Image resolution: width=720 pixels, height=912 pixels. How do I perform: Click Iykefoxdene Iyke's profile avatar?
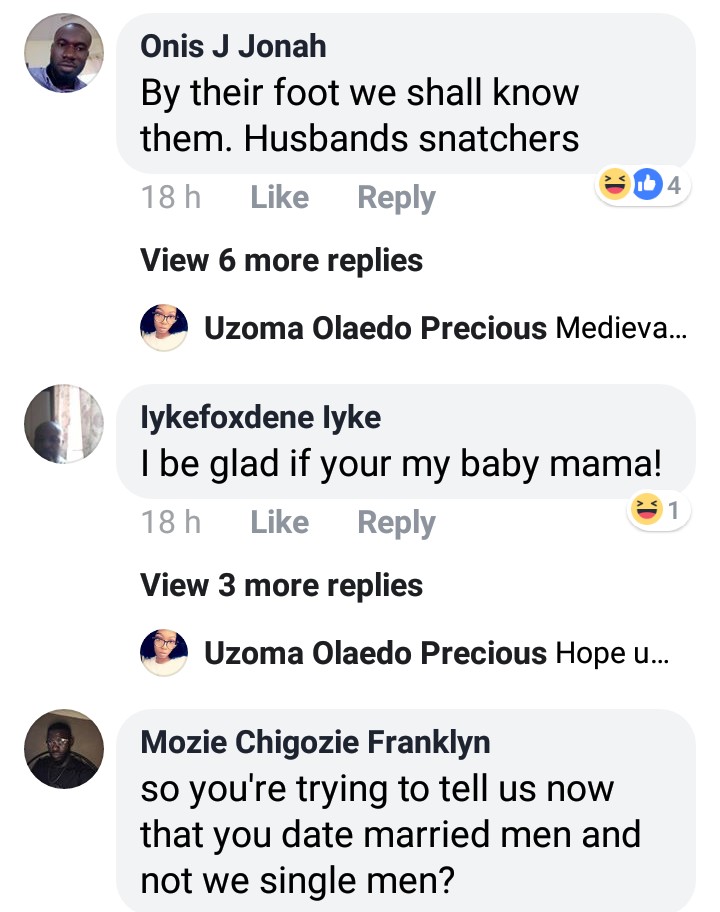(x=64, y=424)
